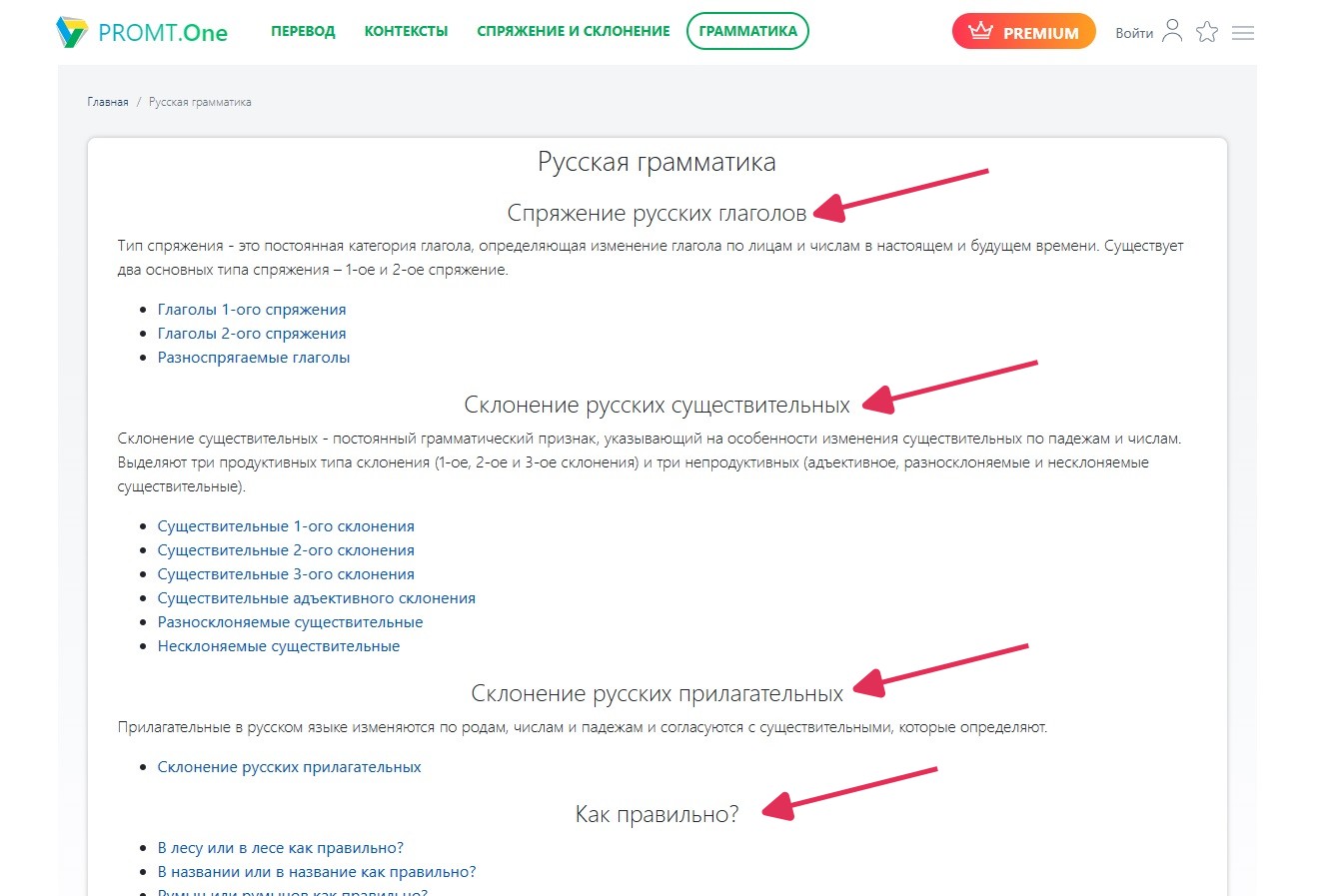Open Существительные 3-ого склонения link
The height and width of the screenshot is (896, 1324).
(286, 574)
